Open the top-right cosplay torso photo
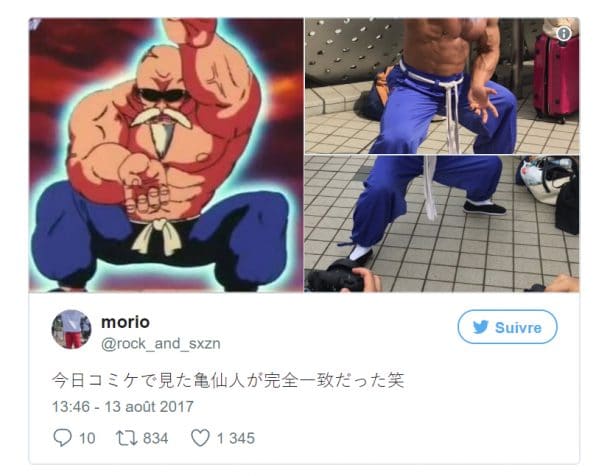The height and width of the screenshot is (476, 610). pos(442,86)
